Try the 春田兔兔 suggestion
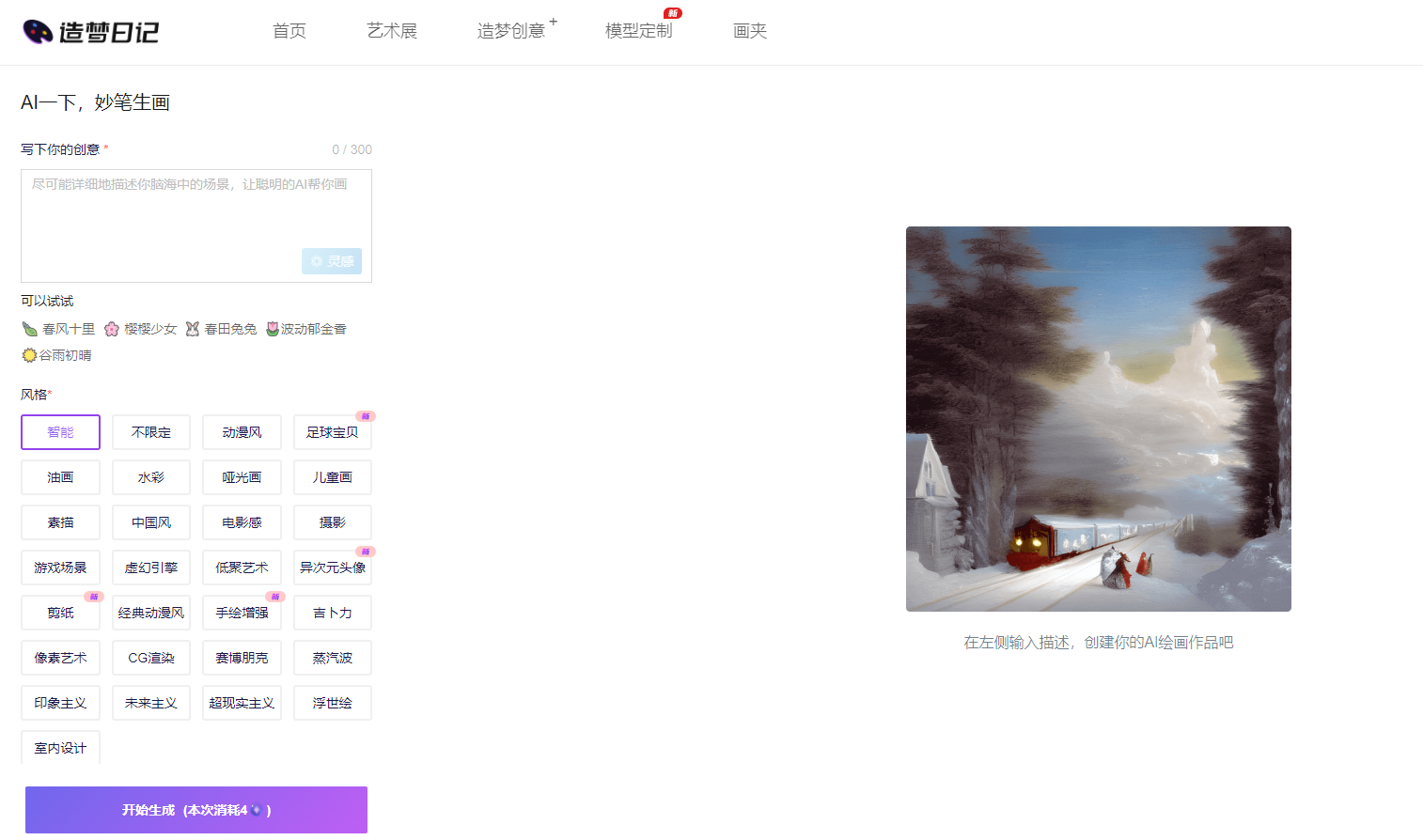Screen dimensions: 1423x840 pos(221,329)
